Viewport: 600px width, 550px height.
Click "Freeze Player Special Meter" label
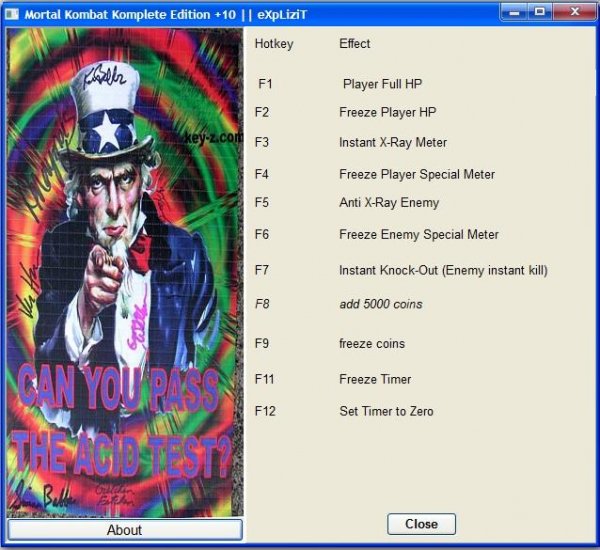tap(417, 175)
